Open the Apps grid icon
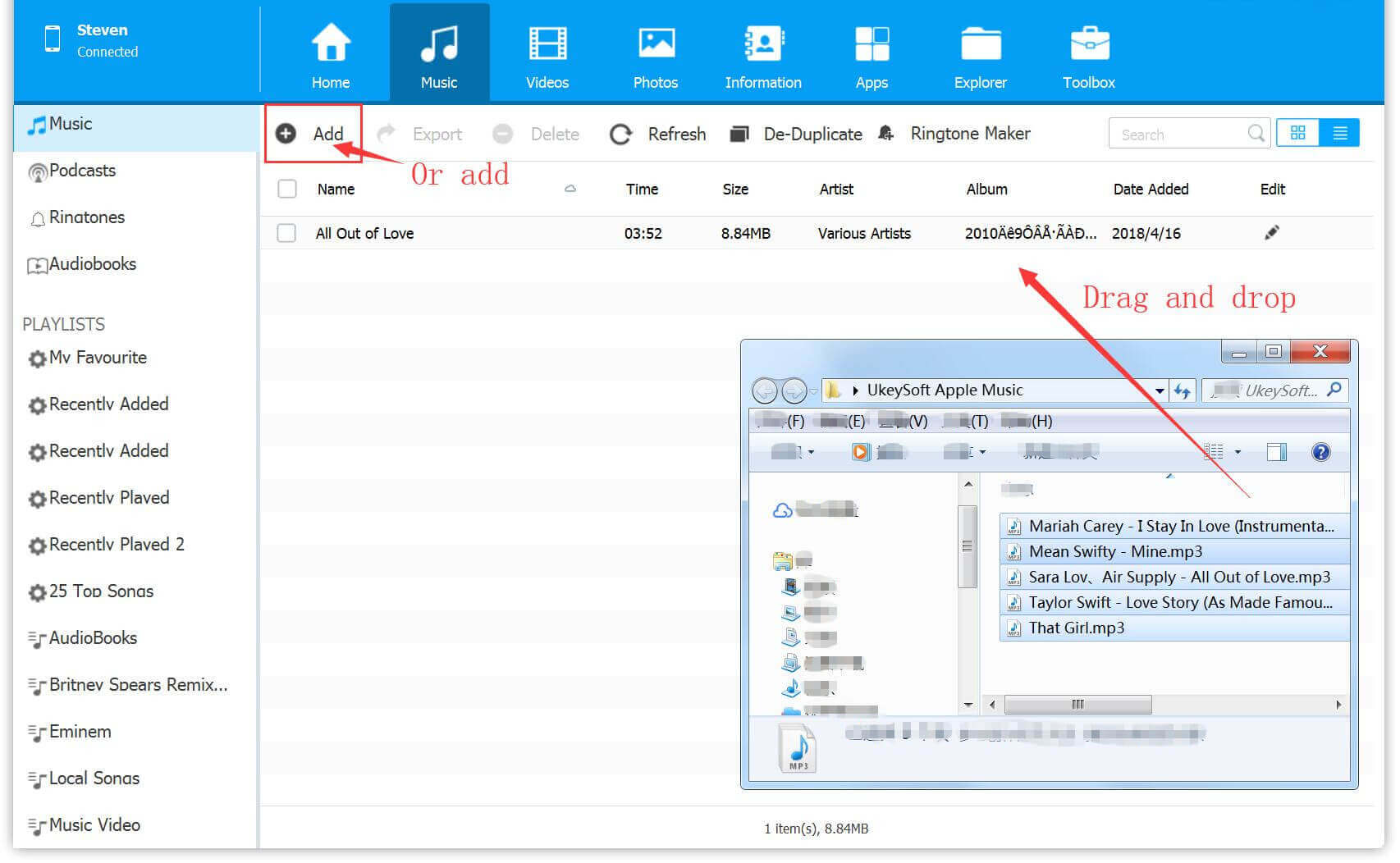1400x863 pixels. [872, 43]
